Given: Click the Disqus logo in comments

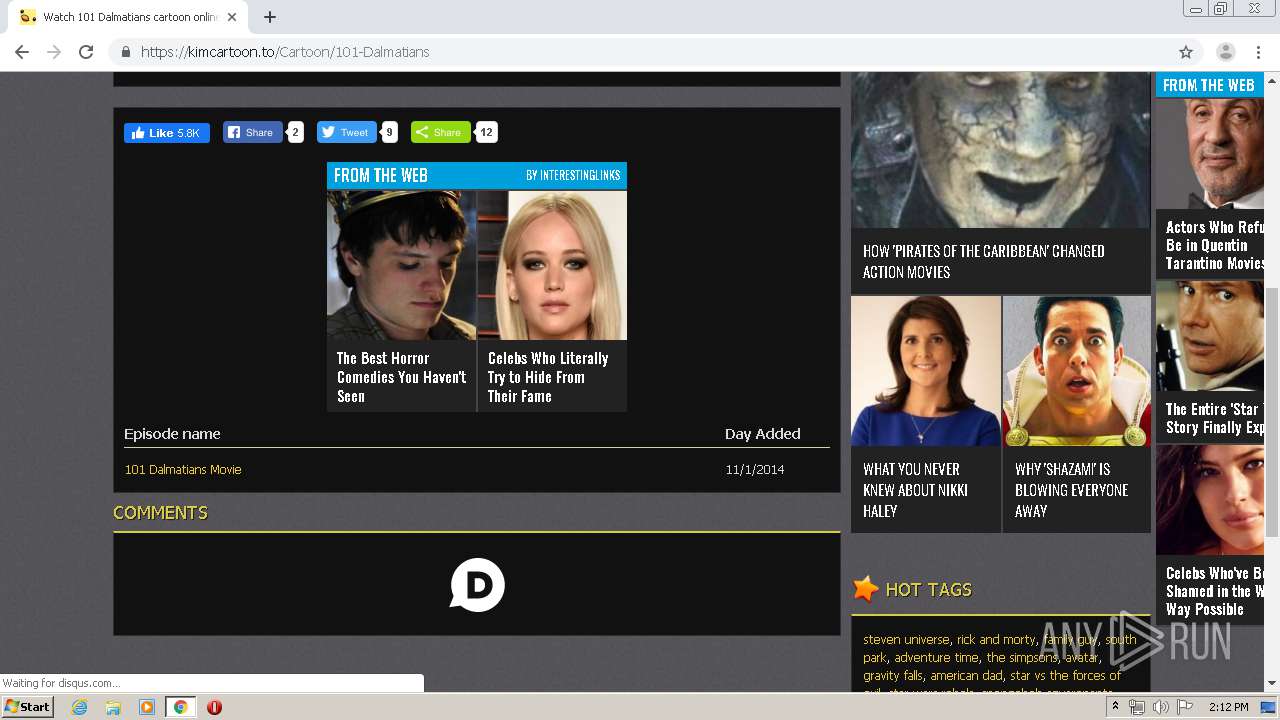Looking at the screenshot, I should [x=477, y=585].
